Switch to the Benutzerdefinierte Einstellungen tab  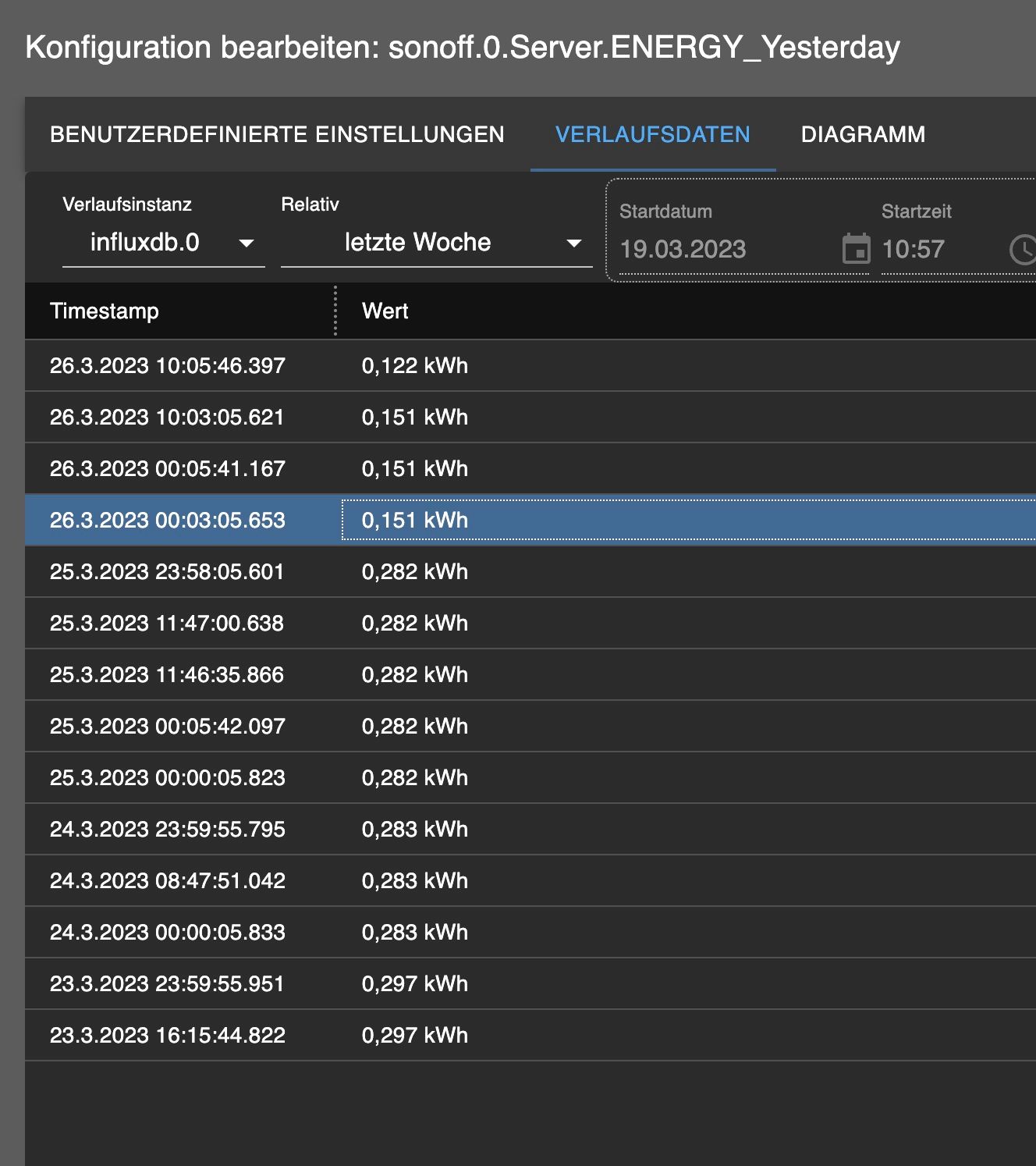[277, 134]
